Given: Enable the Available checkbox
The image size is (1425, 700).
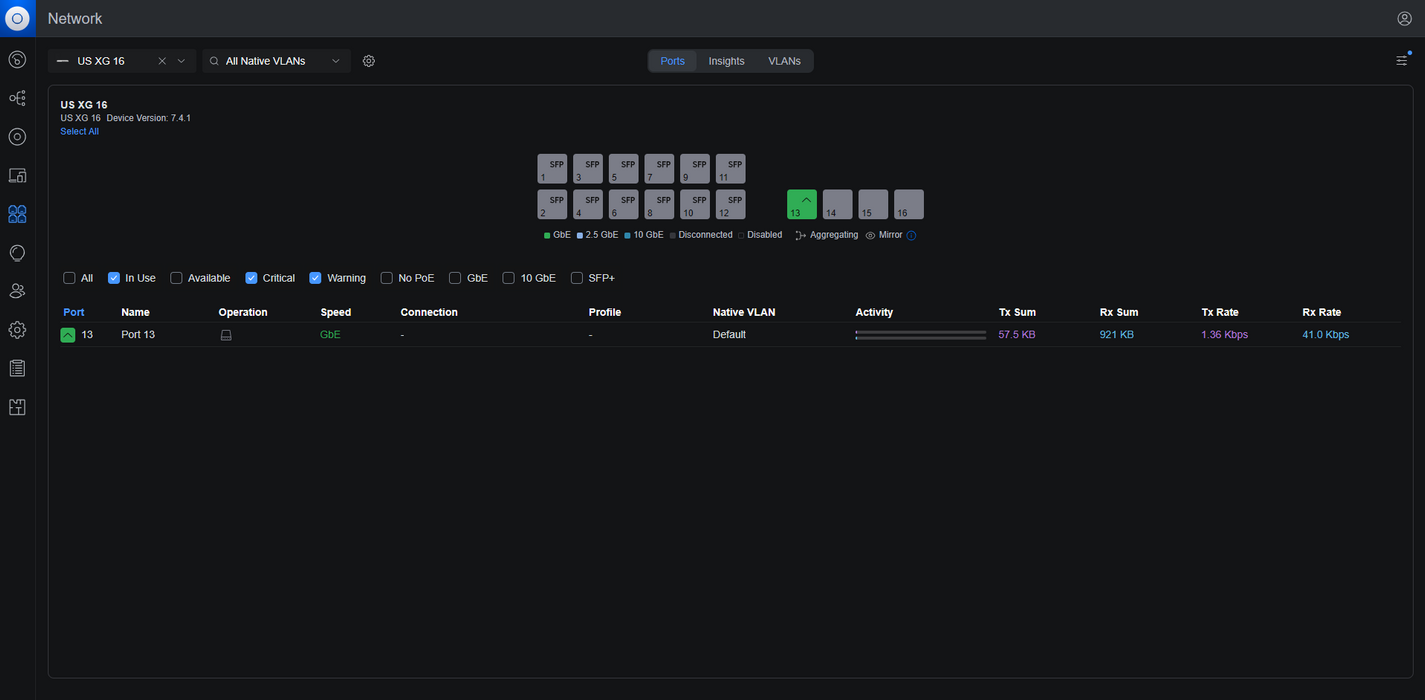Looking at the screenshot, I should tap(176, 278).
